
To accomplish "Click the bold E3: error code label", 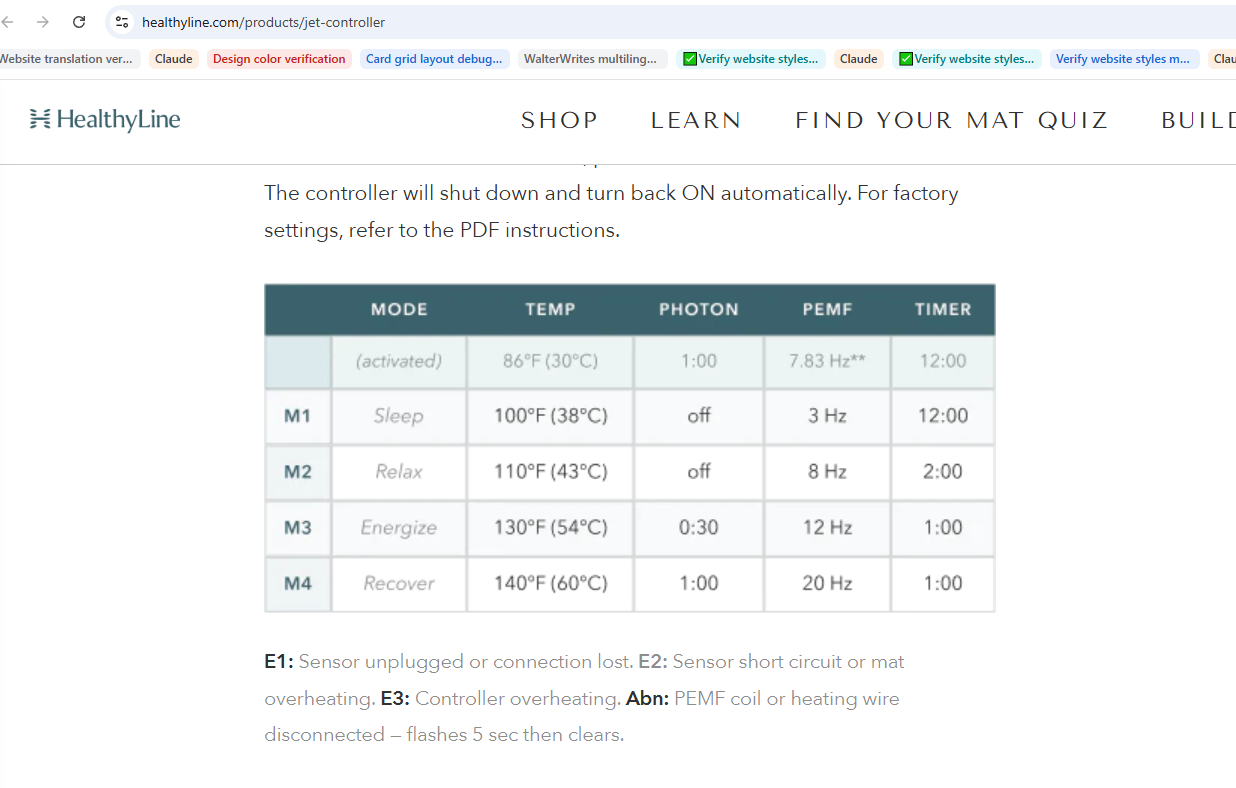I will coord(396,699).
